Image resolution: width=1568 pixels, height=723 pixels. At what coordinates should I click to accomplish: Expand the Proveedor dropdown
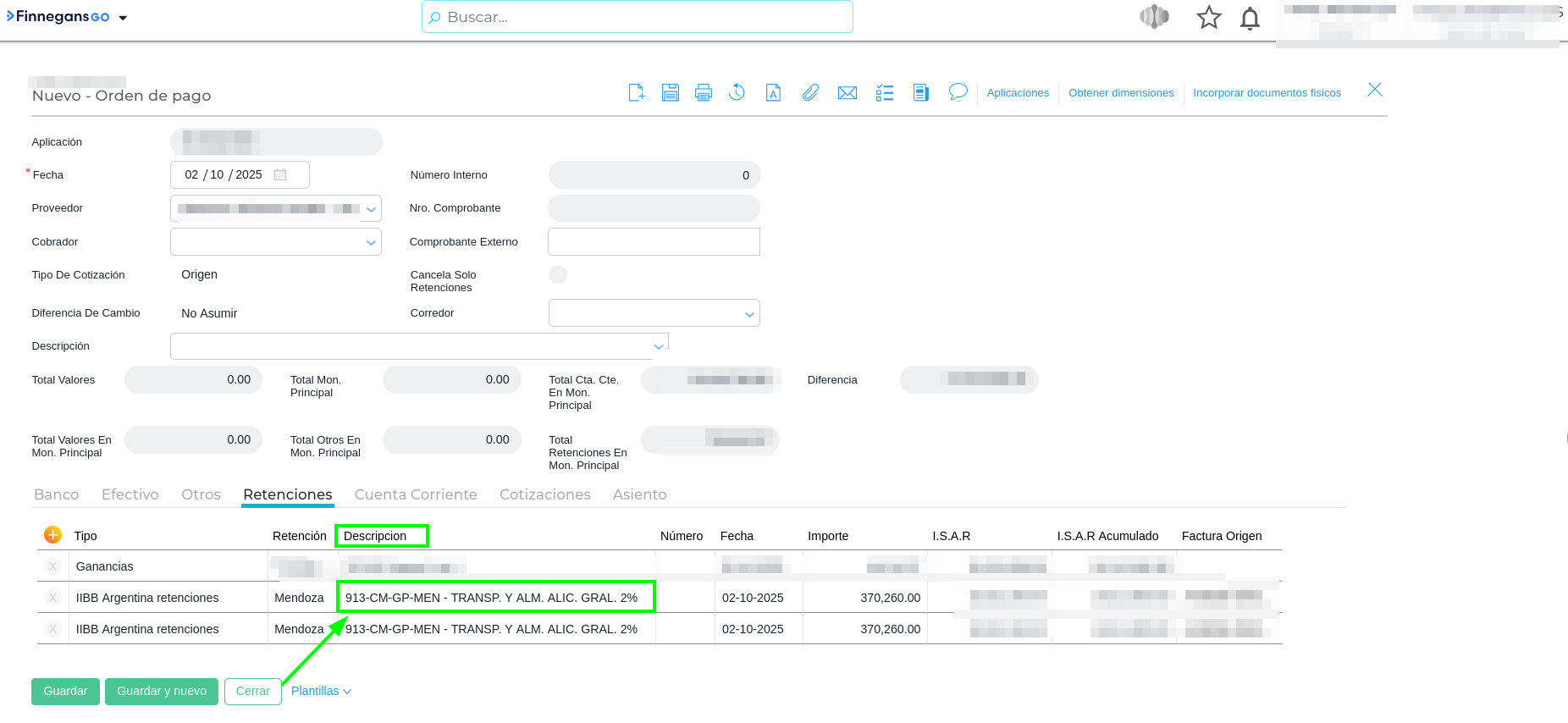[x=371, y=209]
